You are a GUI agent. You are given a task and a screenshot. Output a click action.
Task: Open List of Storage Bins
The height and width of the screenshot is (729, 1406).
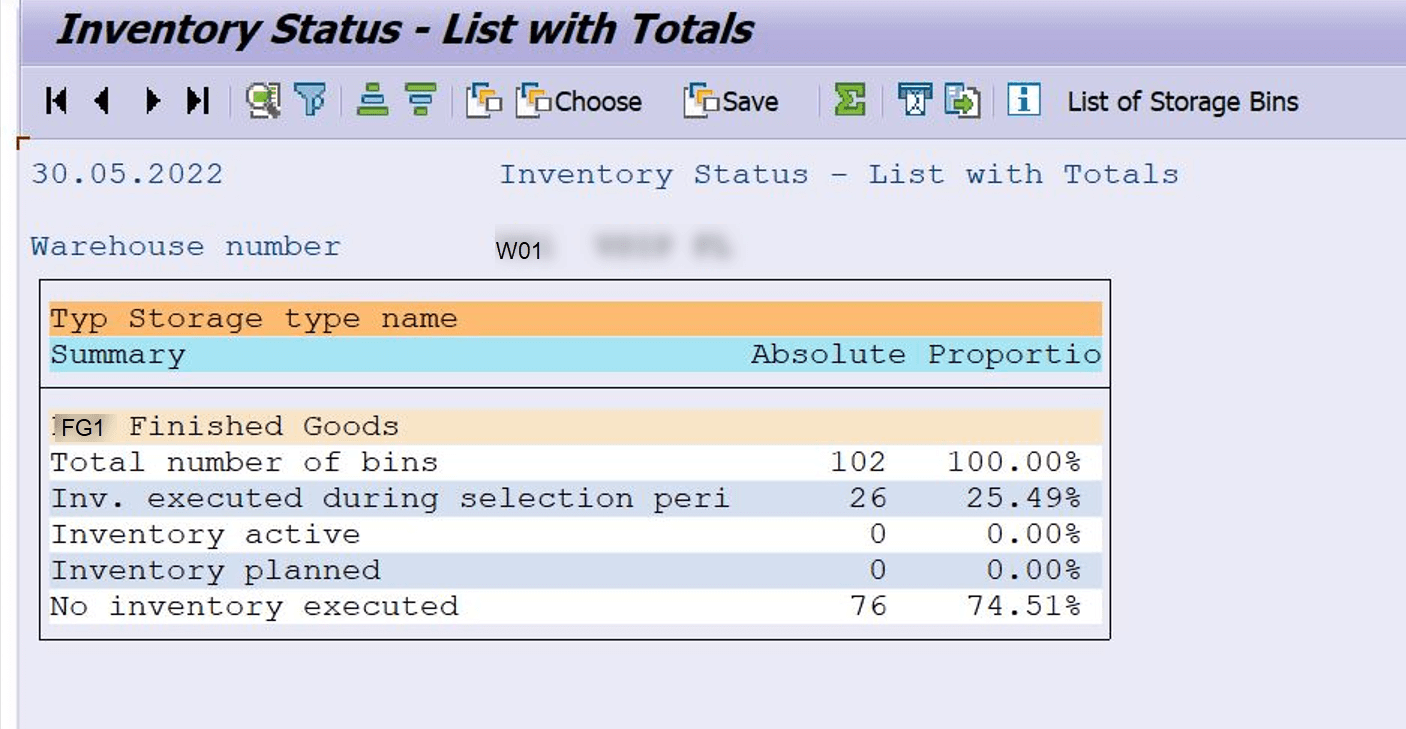tap(1182, 101)
